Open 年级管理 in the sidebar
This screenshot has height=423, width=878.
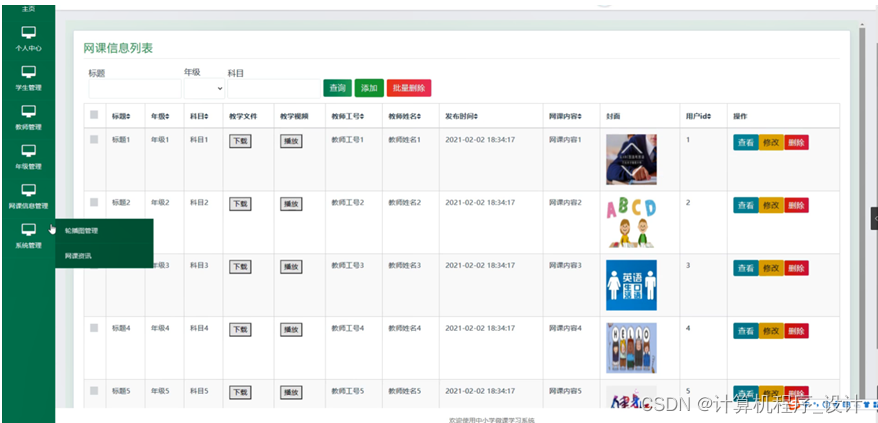(x=29, y=157)
